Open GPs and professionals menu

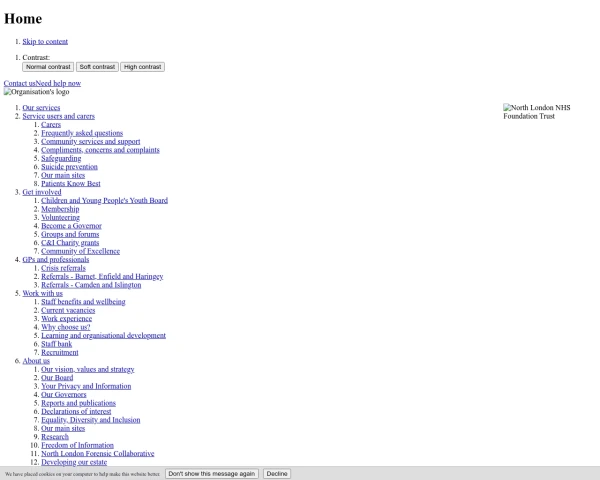coord(56,260)
